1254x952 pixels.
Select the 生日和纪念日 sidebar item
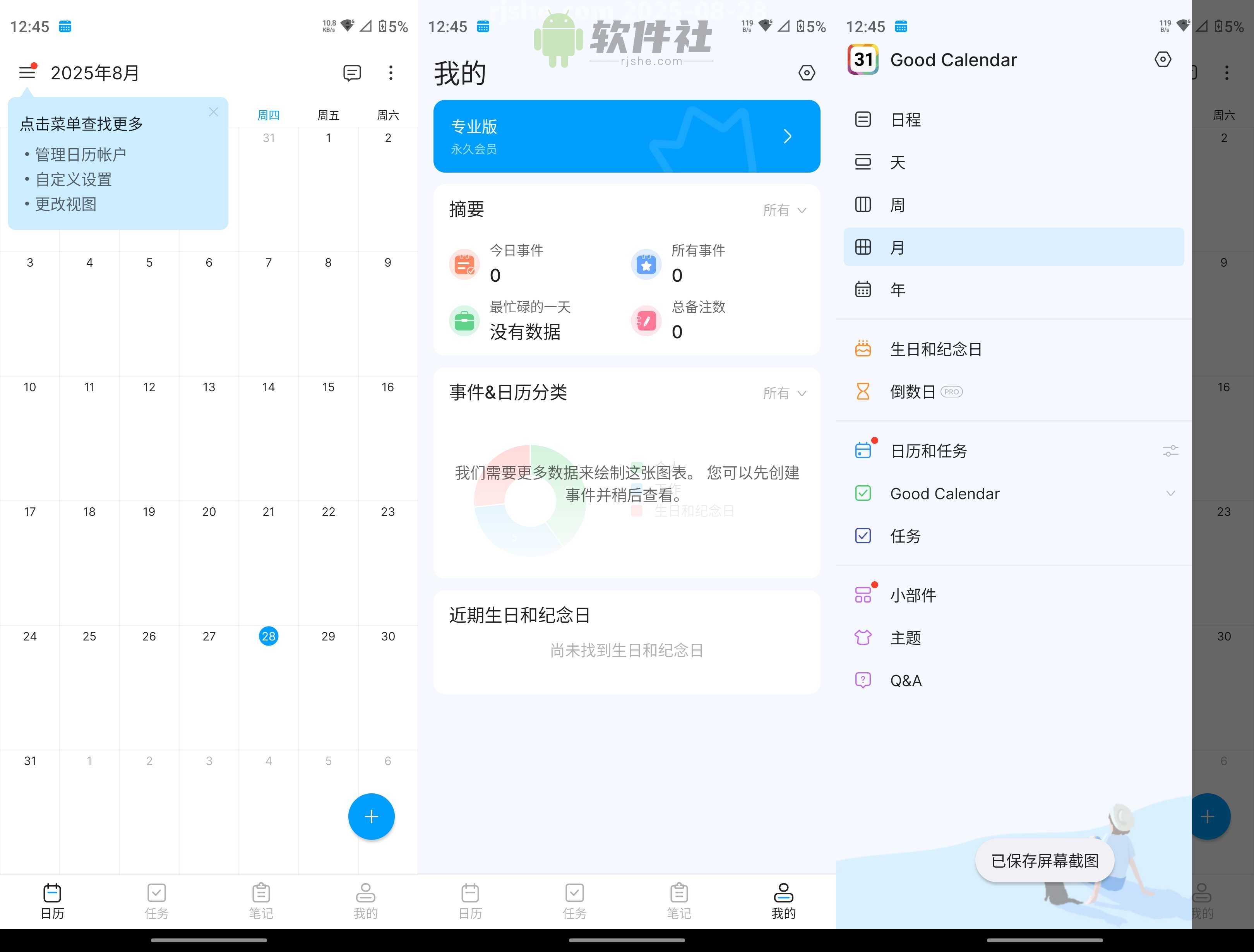tap(937, 349)
